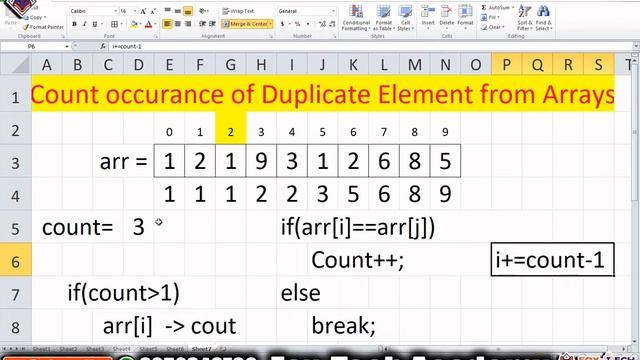This screenshot has width=640, height=360.
Task: Switch to the Sheet6 tab
Action: (x=175, y=349)
